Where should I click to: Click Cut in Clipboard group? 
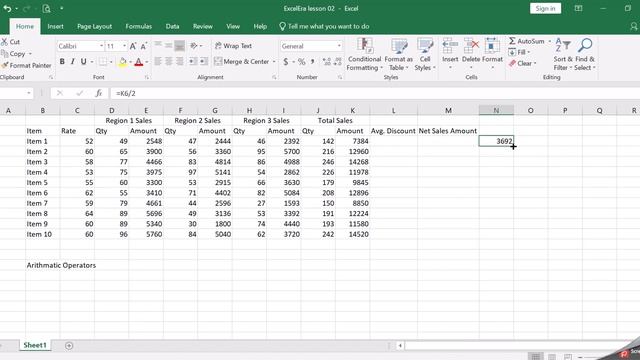[x=11, y=42]
